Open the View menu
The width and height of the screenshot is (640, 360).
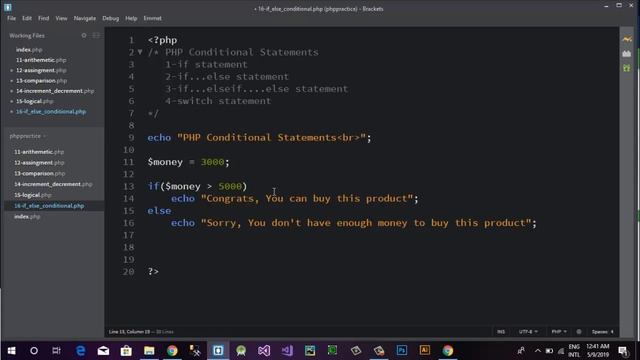click(x=61, y=18)
